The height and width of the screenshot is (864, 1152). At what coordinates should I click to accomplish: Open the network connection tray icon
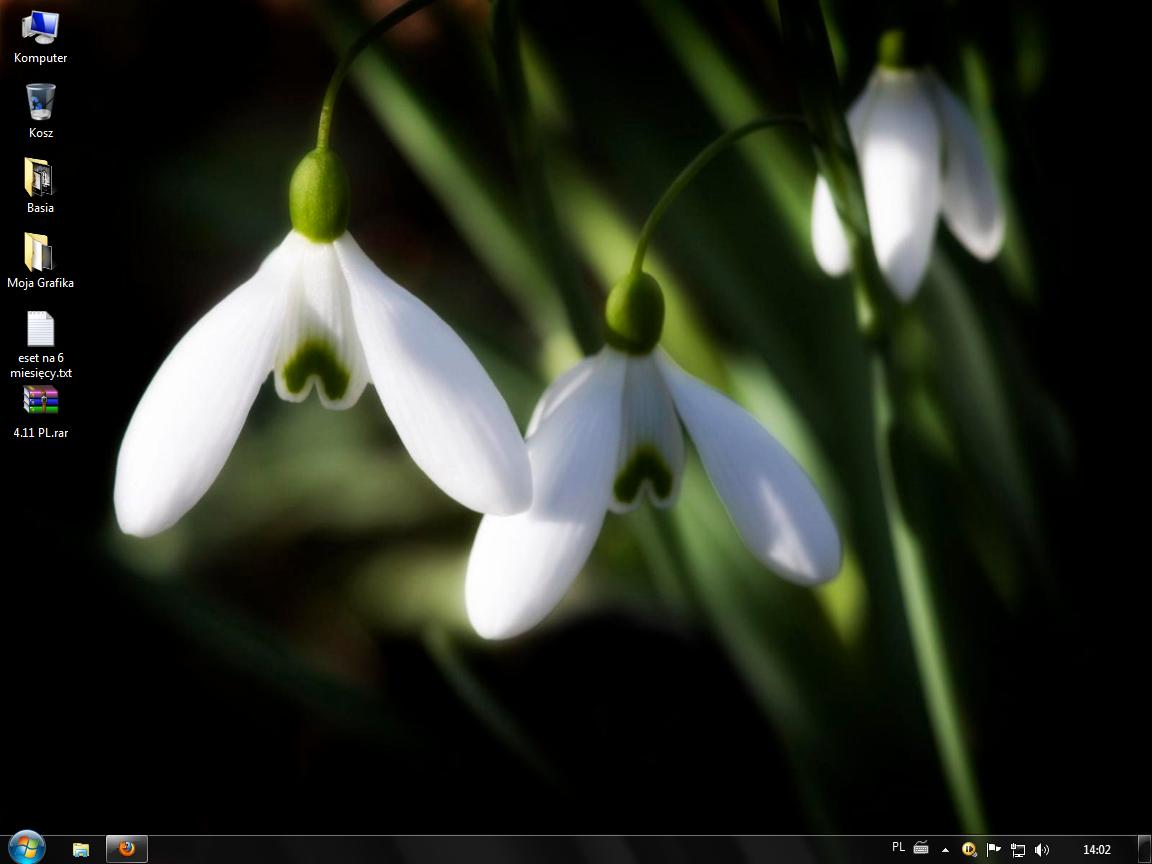pyautogui.click(x=1017, y=850)
